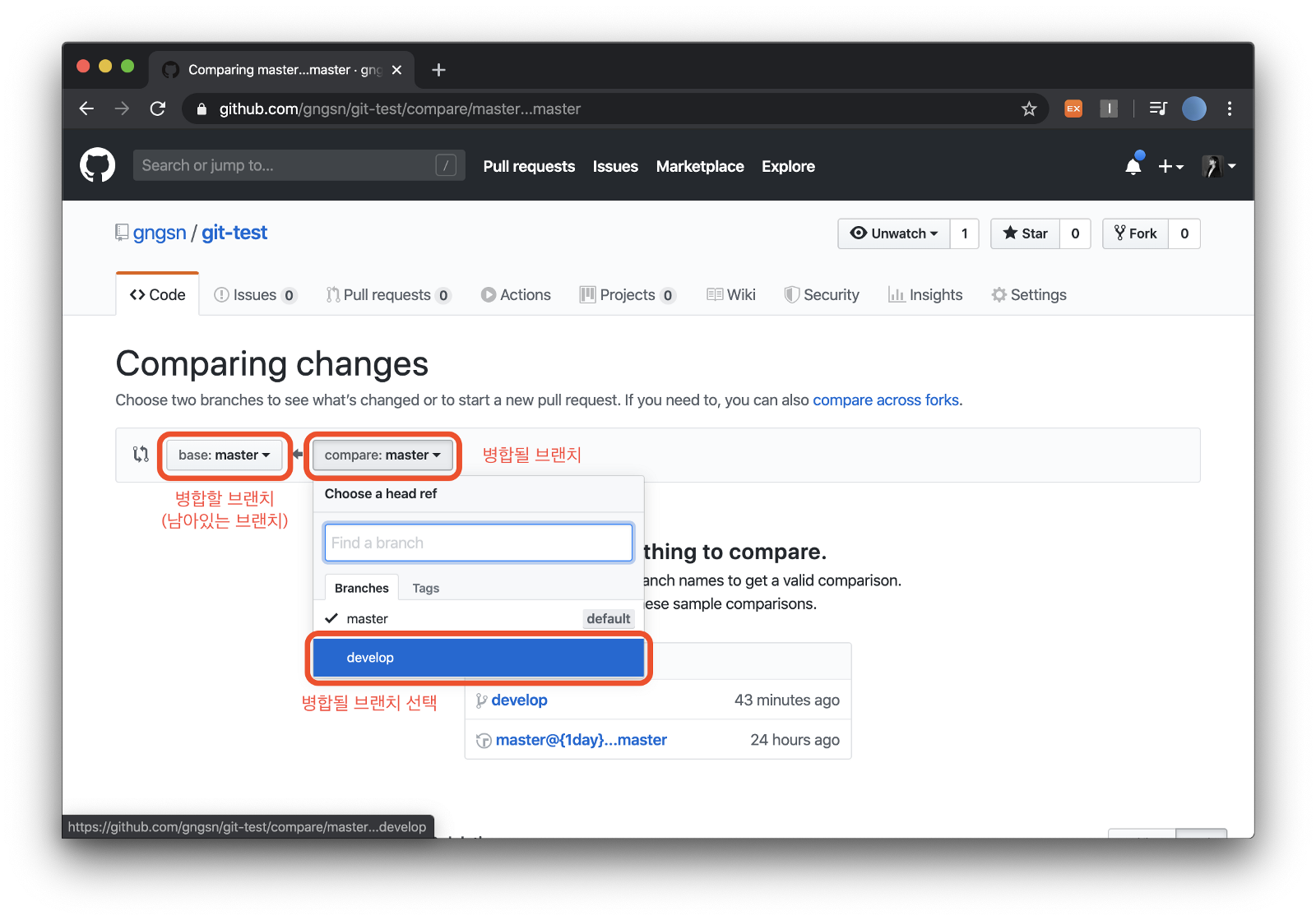Click the 43 minutes ago text
The width and height of the screenshot is (1316, 920).
[x=787, y=700]
